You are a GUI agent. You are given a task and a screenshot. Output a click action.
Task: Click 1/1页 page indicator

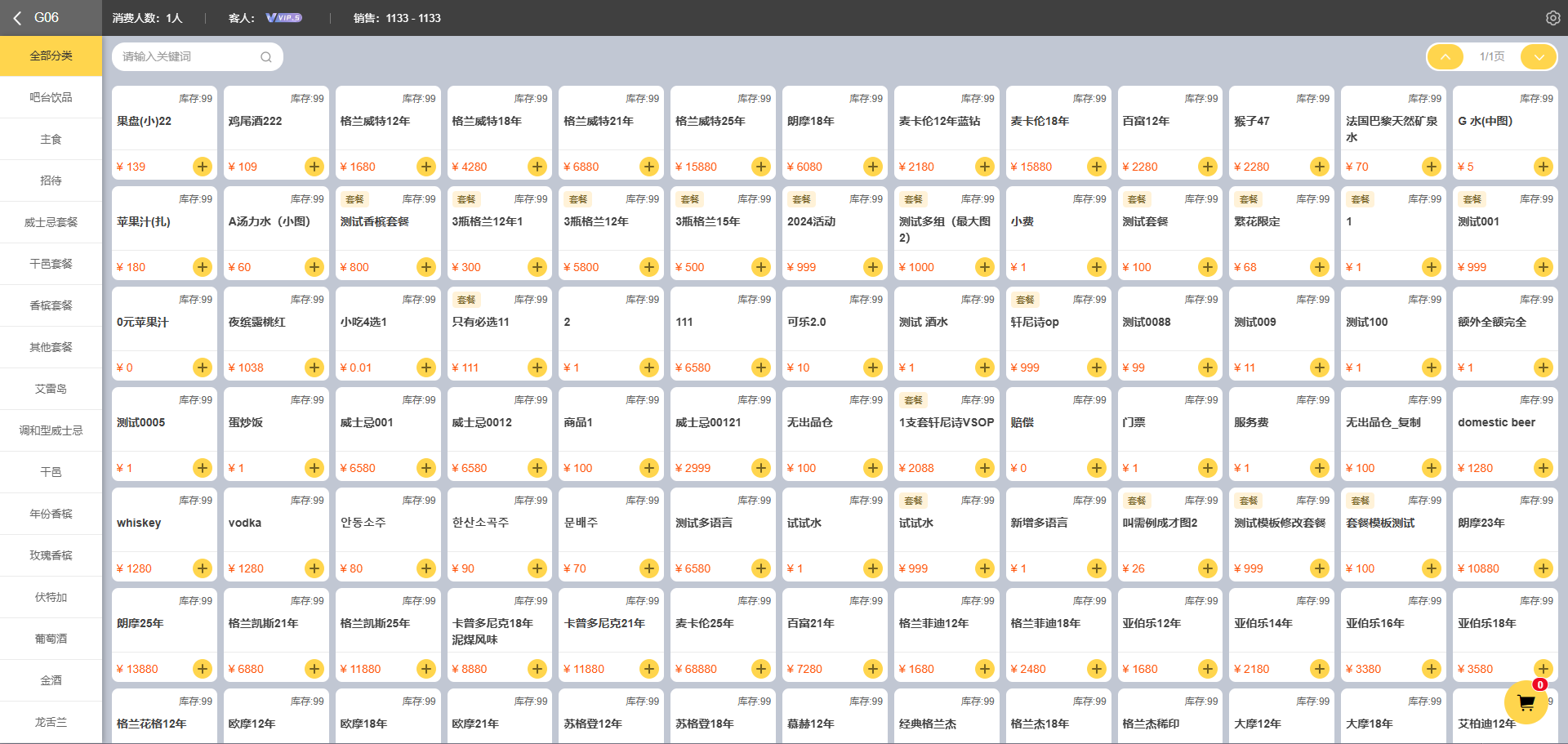[x=1492, y=56]
